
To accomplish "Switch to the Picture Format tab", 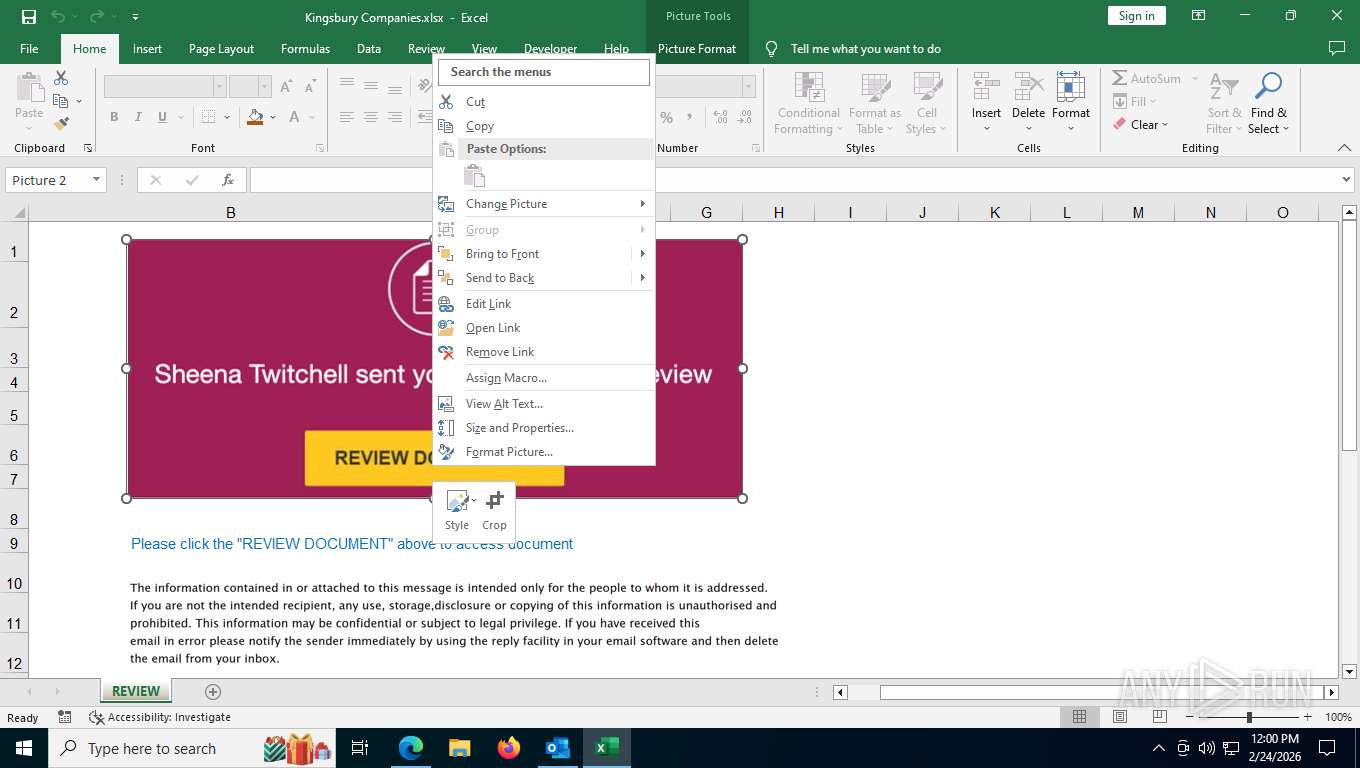I will (697, 48).
